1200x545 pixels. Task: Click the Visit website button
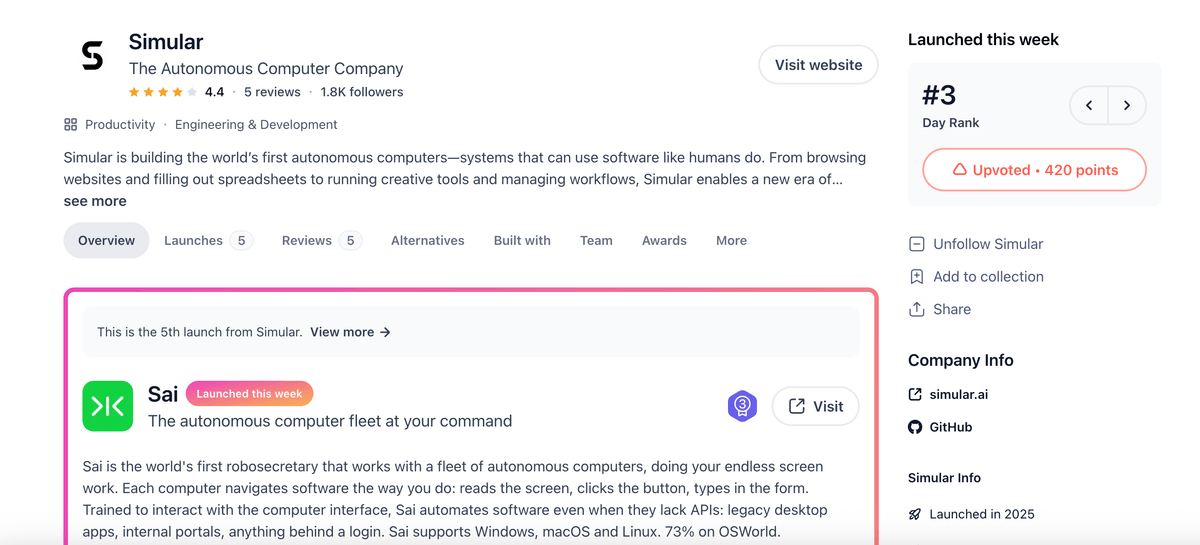tap(818, 65)
